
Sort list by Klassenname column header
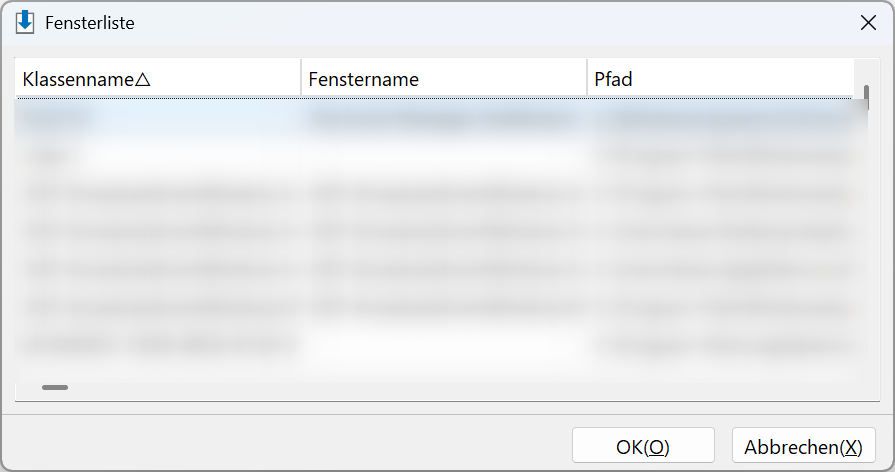[x=158, y=78]
